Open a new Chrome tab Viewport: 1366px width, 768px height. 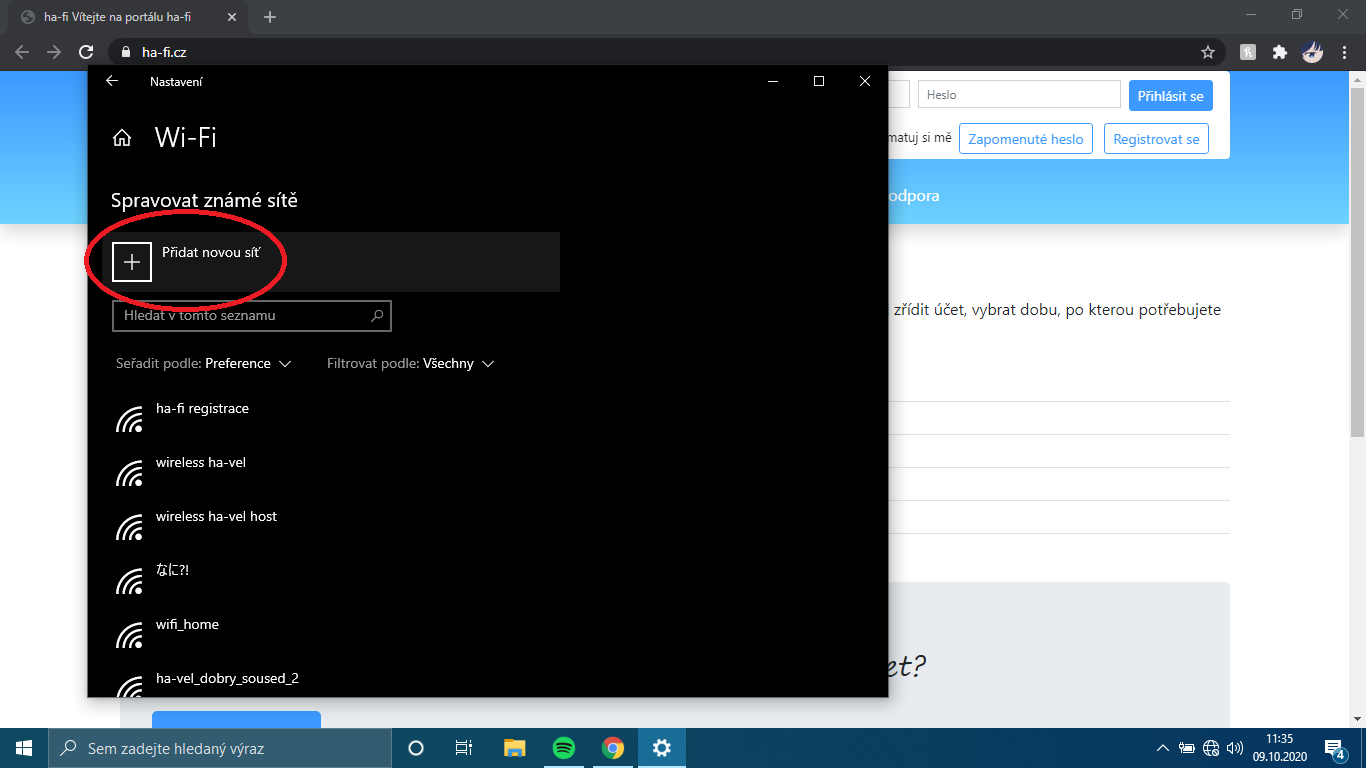pos(270,17)
